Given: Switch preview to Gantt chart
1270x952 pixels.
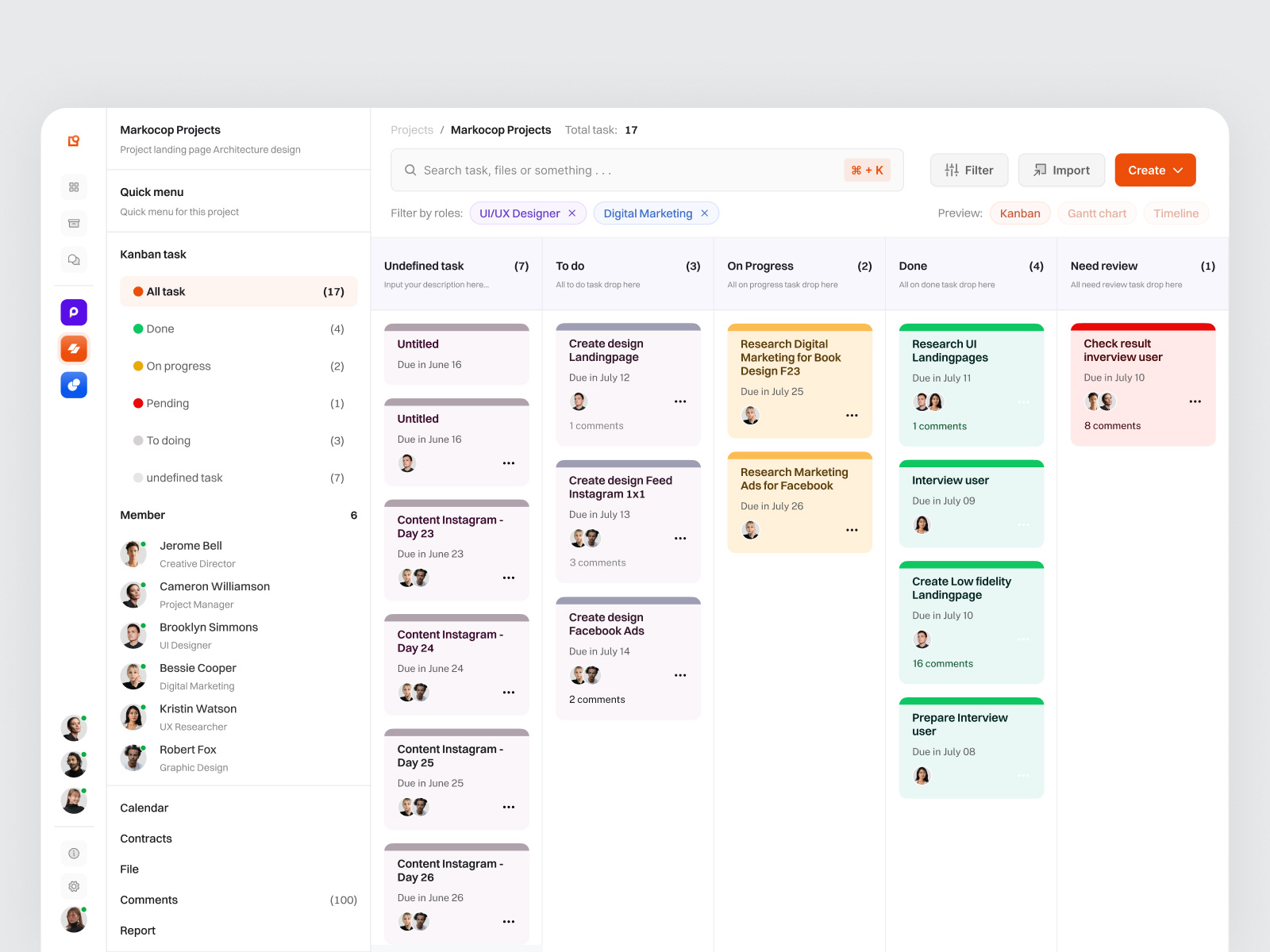Looking at the screenshot, I should point(1096,213).
